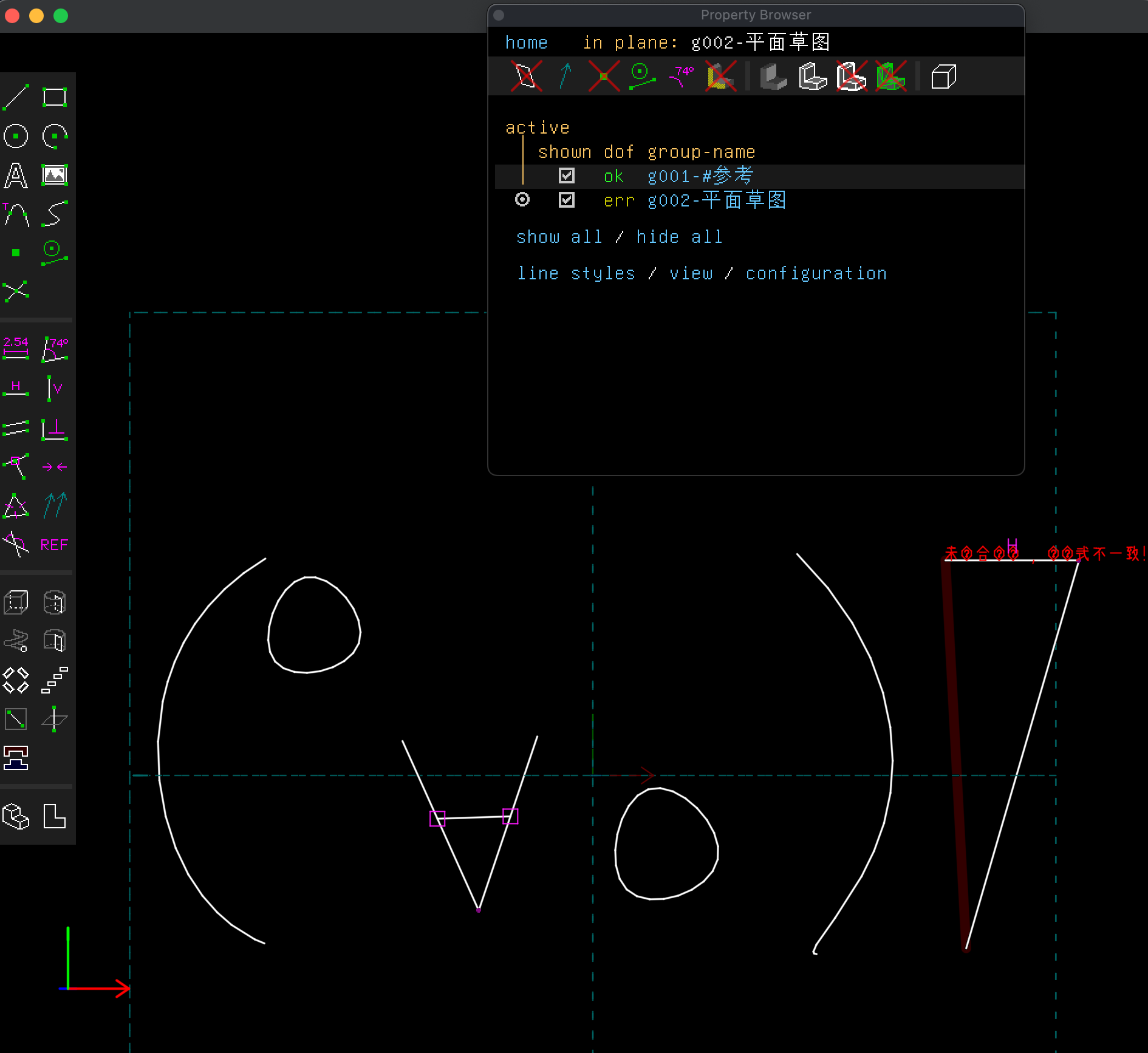Choose the circle drawing tool
Viewport: 1148px width, 1053px height.
point(16,136)
